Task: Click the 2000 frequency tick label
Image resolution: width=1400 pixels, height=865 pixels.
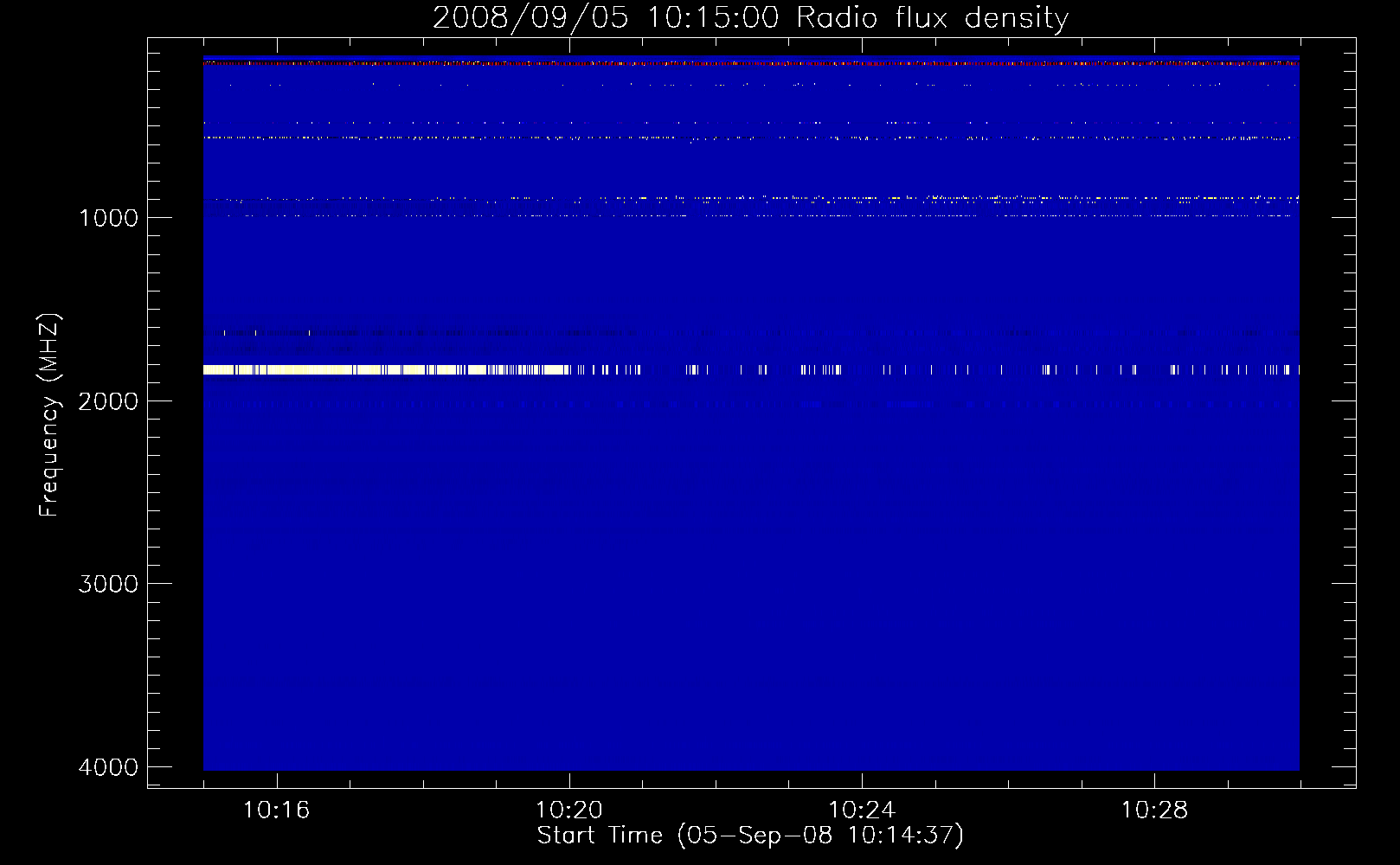Action: tap(108, 401)
